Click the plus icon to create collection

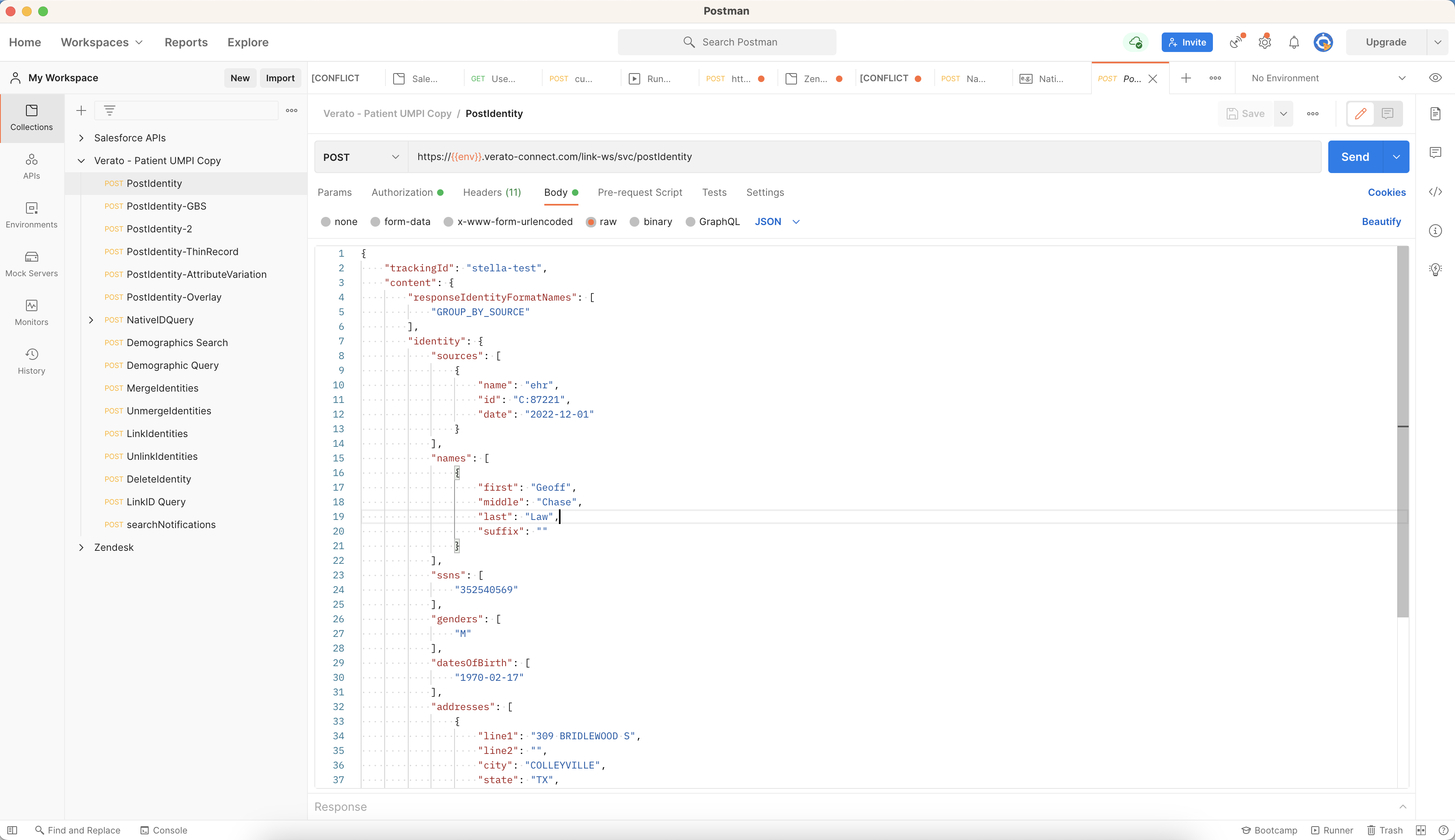click(x=81, y=110)
